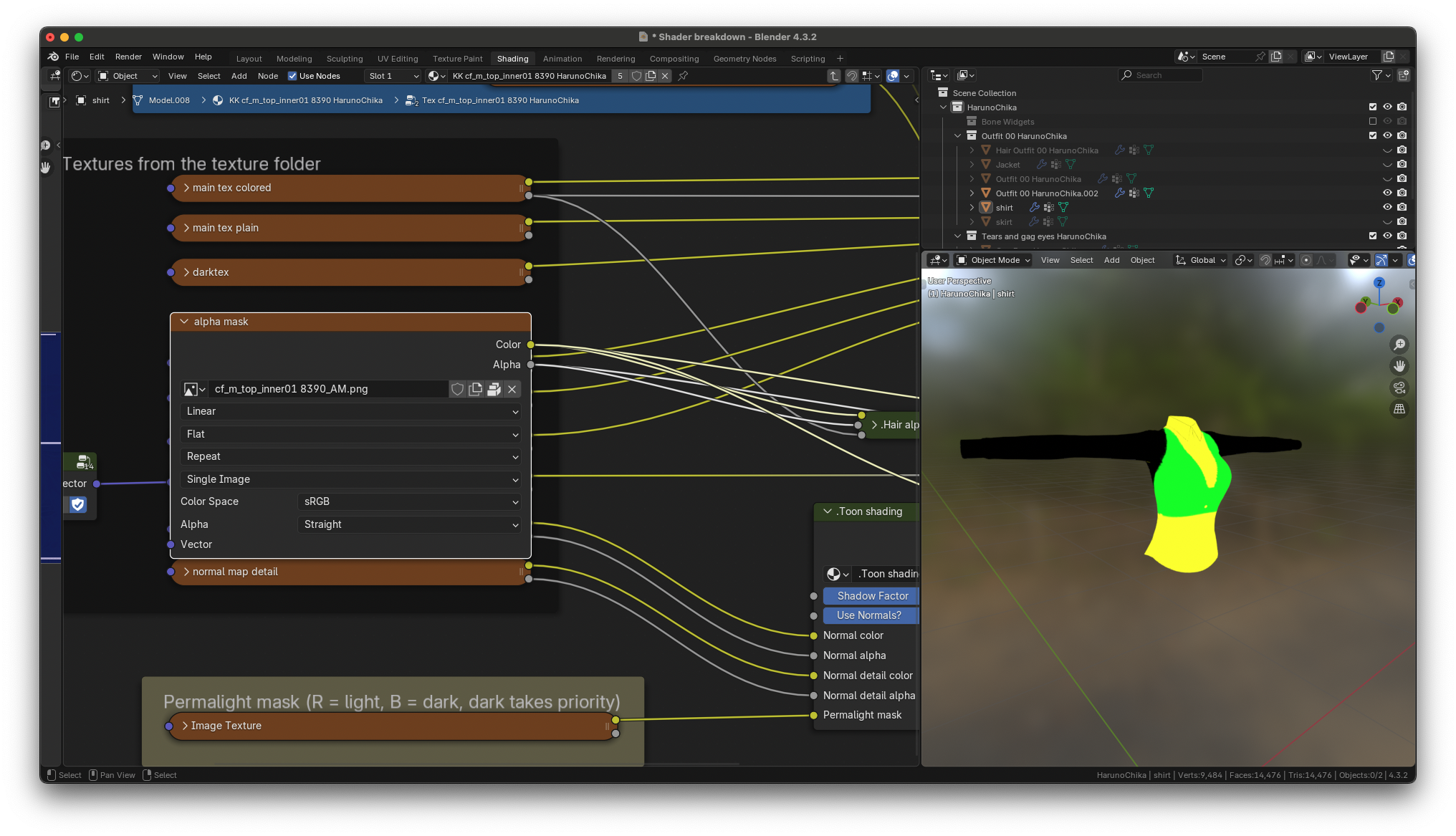Click the viewport pan hand icon
Screen dimensions: 1456x836
click(x=1399, y=366)
